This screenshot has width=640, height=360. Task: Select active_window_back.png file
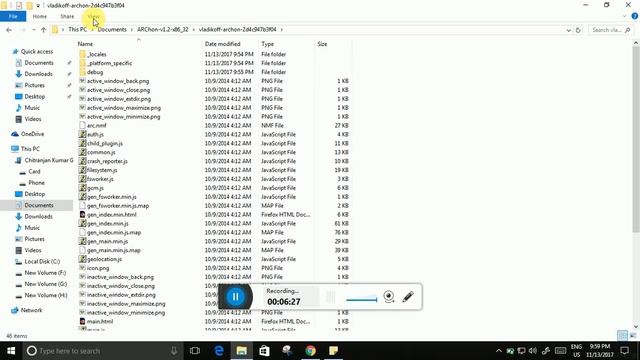point(118,81)
